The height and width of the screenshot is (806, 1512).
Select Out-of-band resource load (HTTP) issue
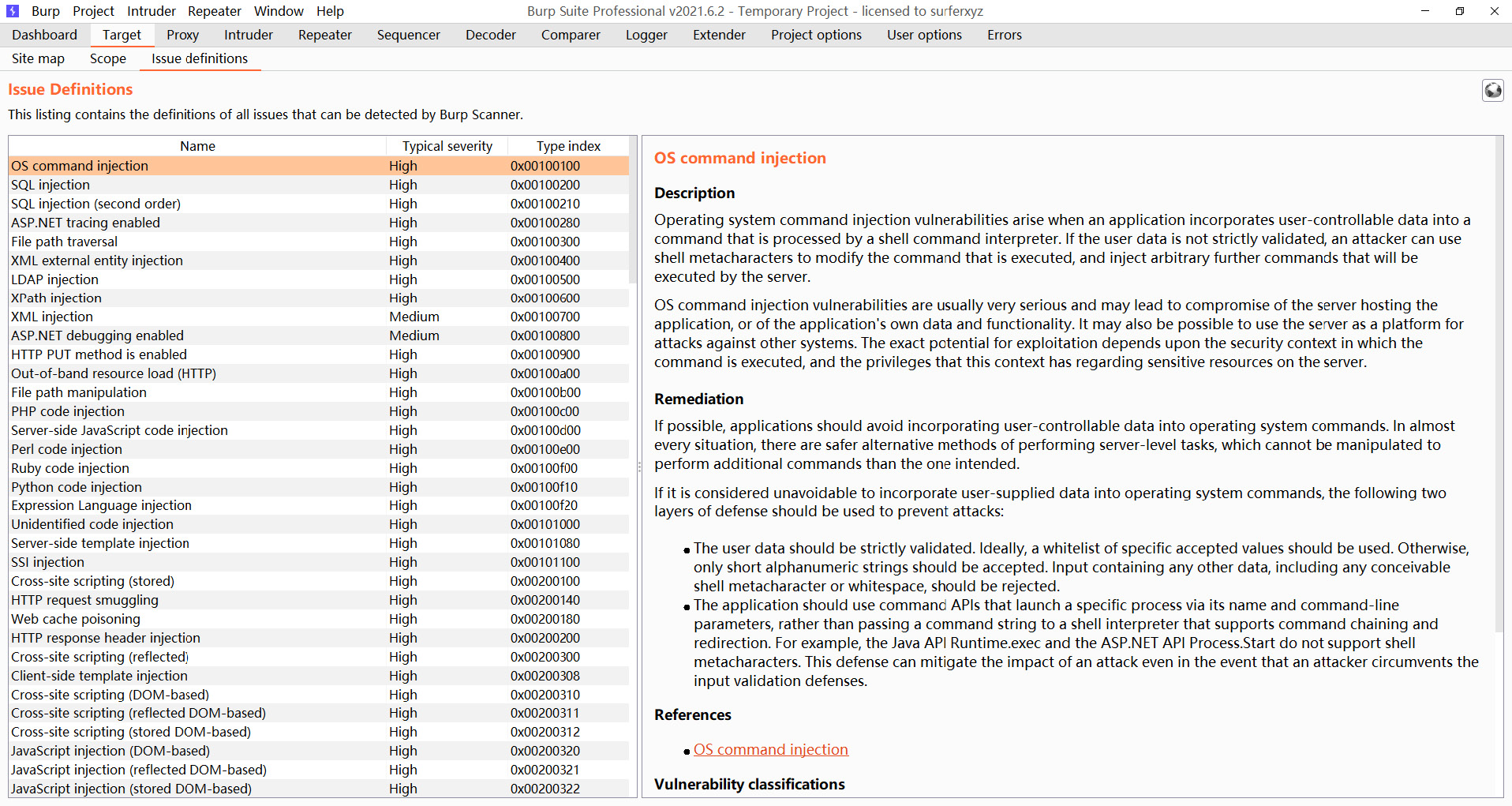point(319,373)
